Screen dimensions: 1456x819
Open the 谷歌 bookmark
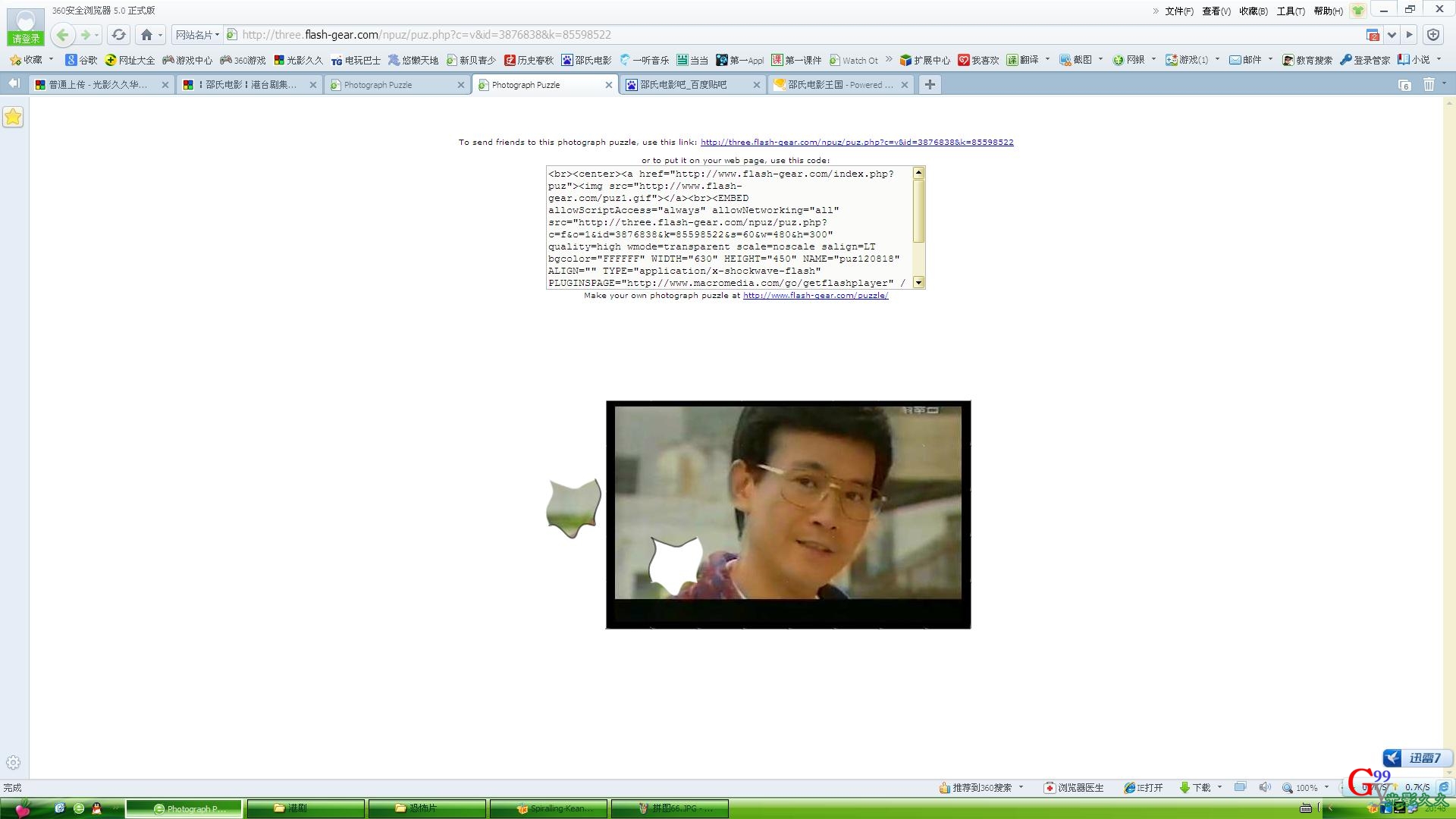coord(81,60)
